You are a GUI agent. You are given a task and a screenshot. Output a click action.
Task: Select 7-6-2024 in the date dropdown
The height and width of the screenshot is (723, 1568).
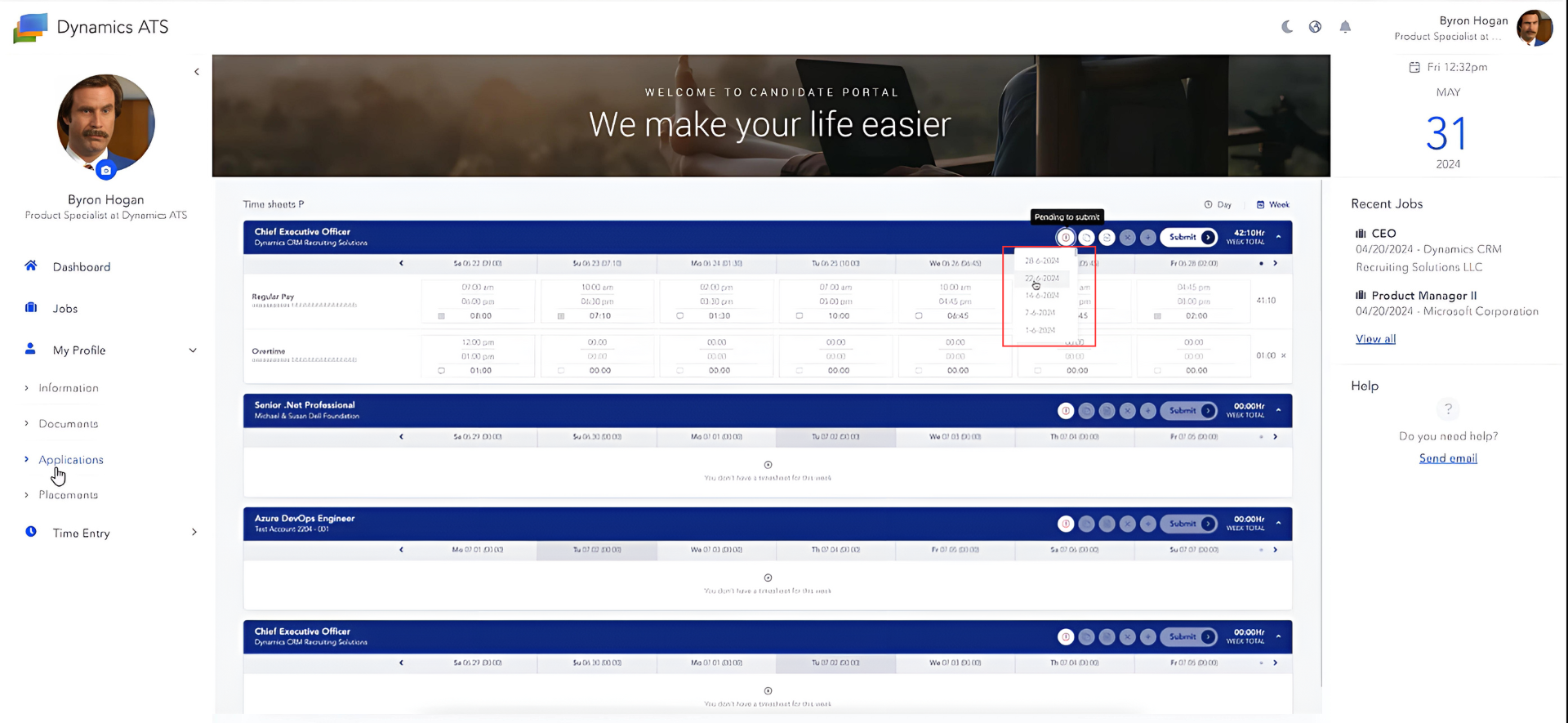point(1040,313)
